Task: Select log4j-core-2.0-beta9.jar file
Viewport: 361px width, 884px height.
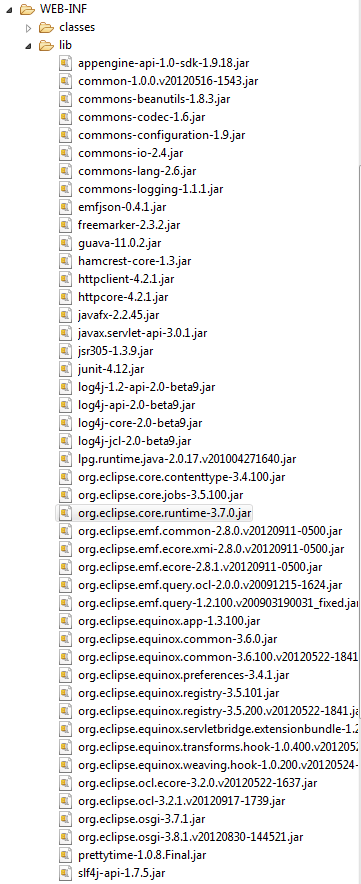Action: [140, 423]
